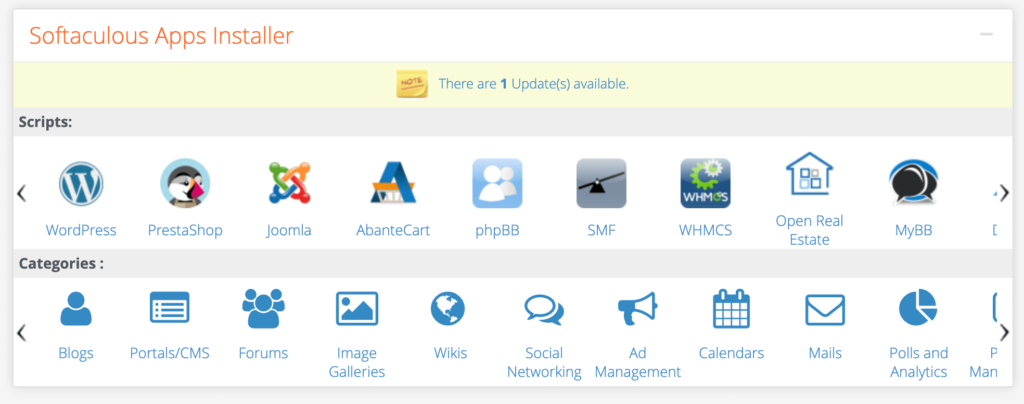Click the Mails text label
Viewport: 1024px width, 404px height.
825,353
